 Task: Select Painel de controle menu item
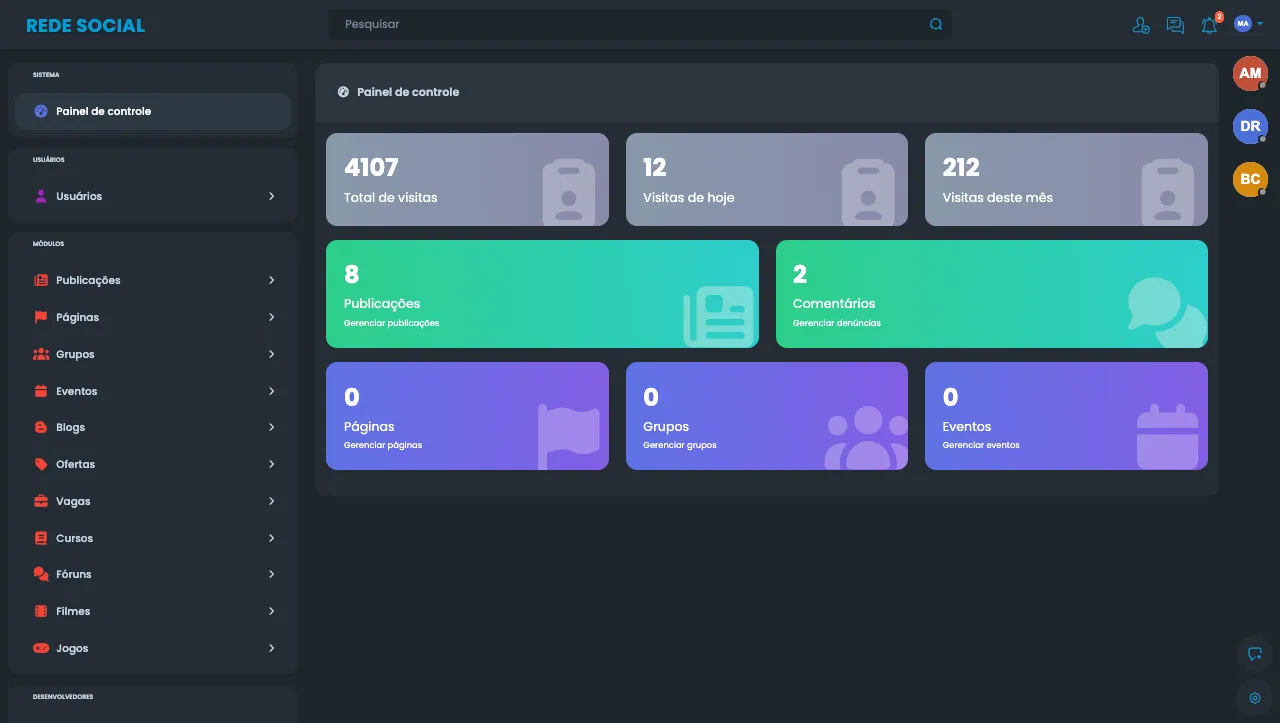click(153, 111)
